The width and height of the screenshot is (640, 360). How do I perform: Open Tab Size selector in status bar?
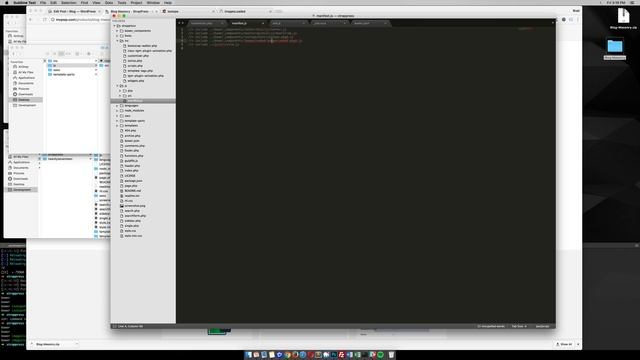coord(519,326)
